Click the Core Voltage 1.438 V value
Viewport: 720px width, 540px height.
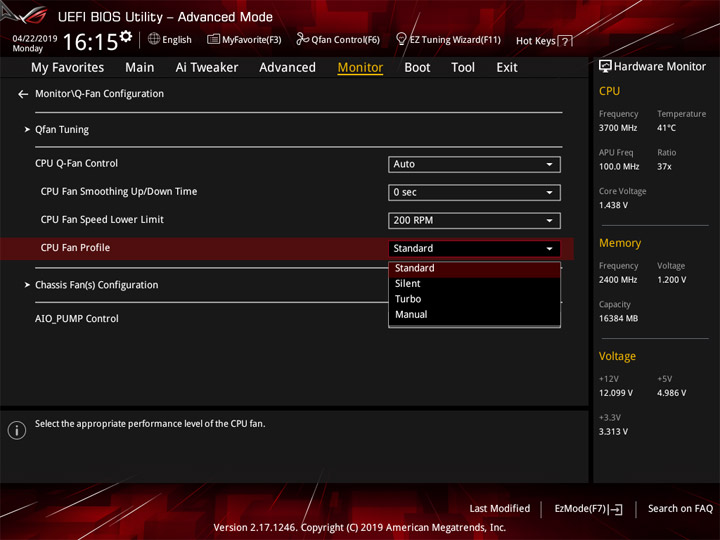(613, 205)
